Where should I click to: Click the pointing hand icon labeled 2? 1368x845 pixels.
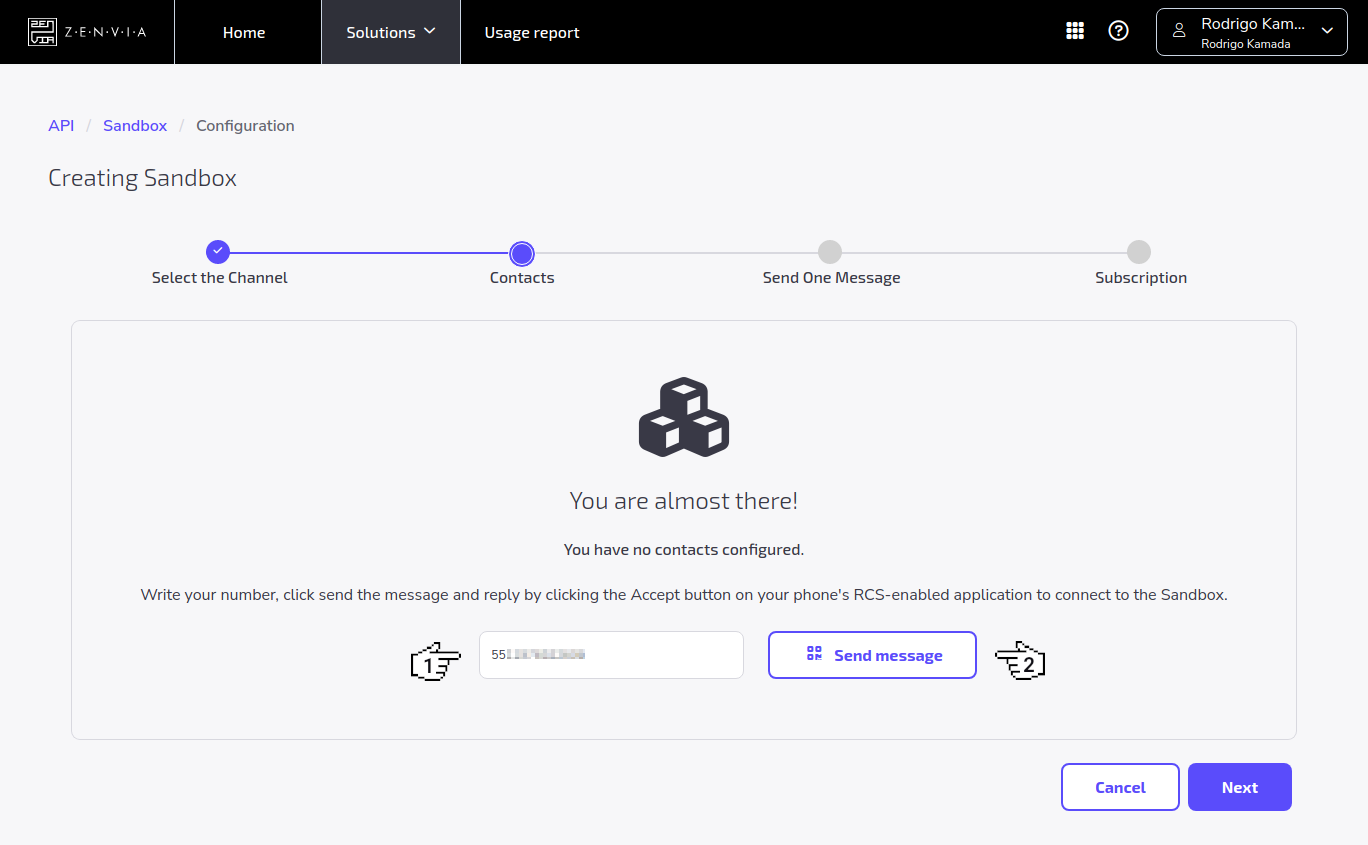1020,660
